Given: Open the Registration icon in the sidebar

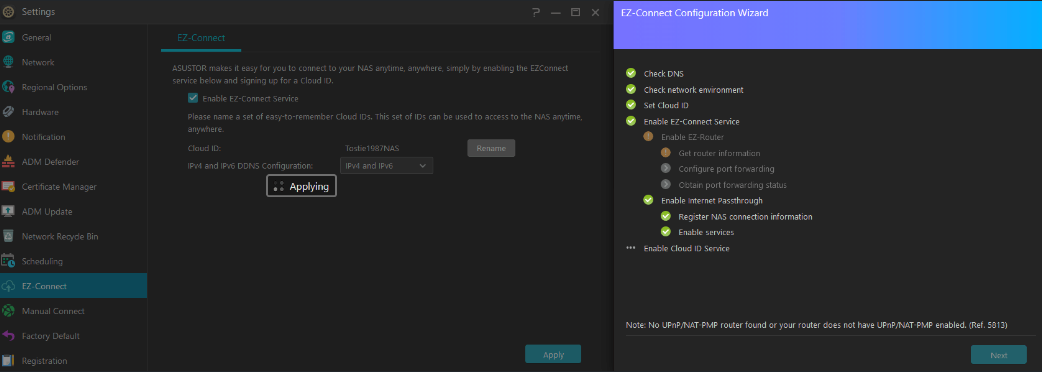Looking at the screenshot, I should [8, 361].
